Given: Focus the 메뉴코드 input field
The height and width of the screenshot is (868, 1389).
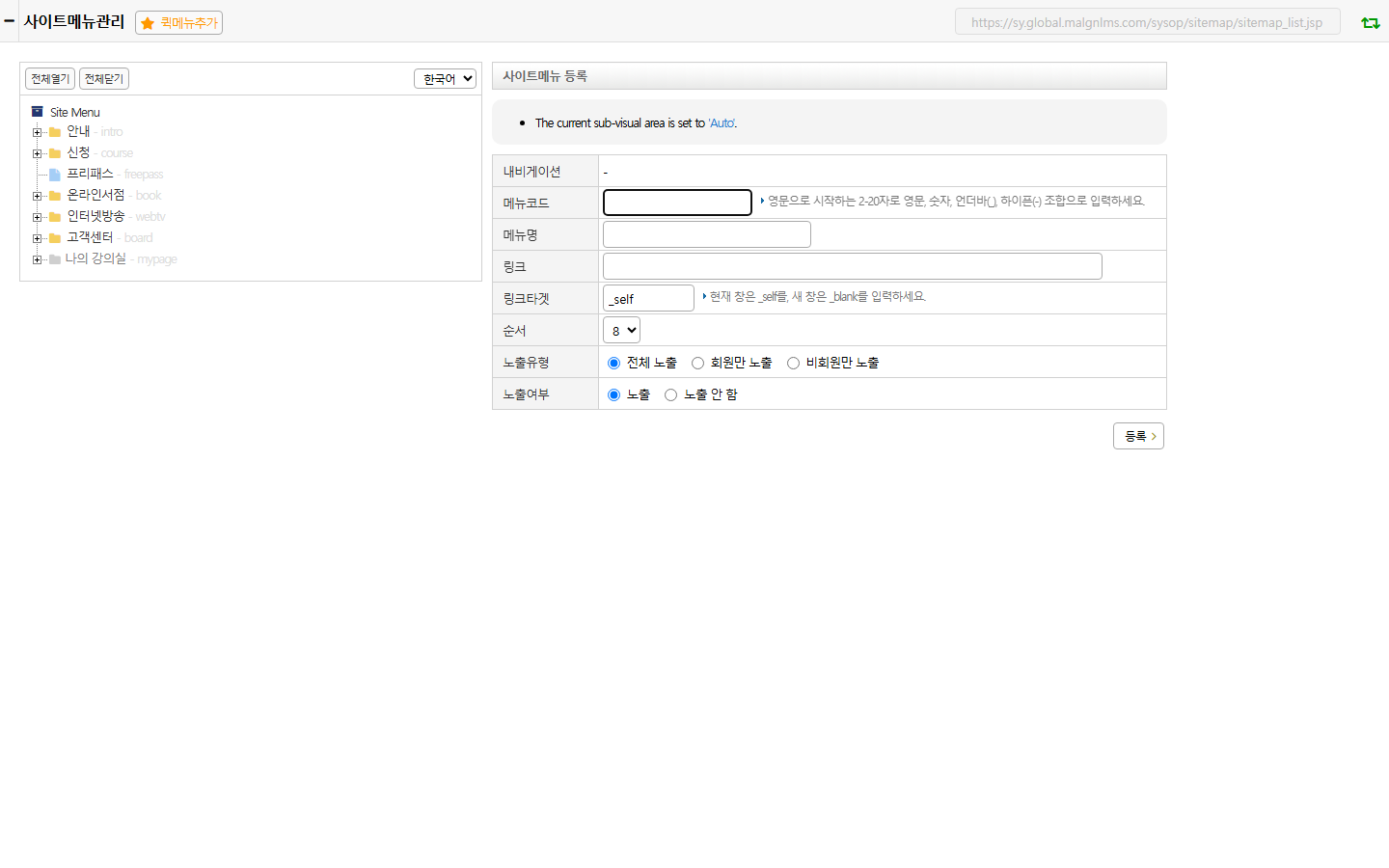Looking at the screenshot, I should 677,202.
